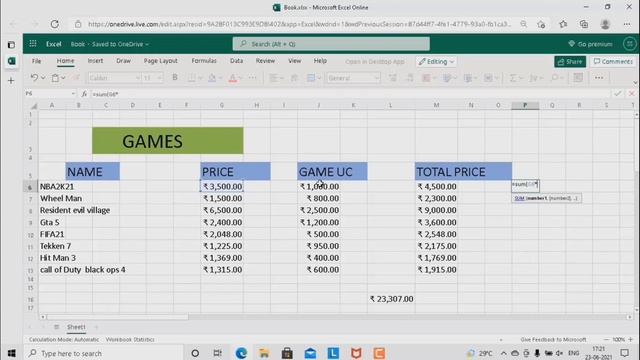The height and width of the screenshot is (360, 640).
Task: Click Go premium
Action: click(590, 44)
